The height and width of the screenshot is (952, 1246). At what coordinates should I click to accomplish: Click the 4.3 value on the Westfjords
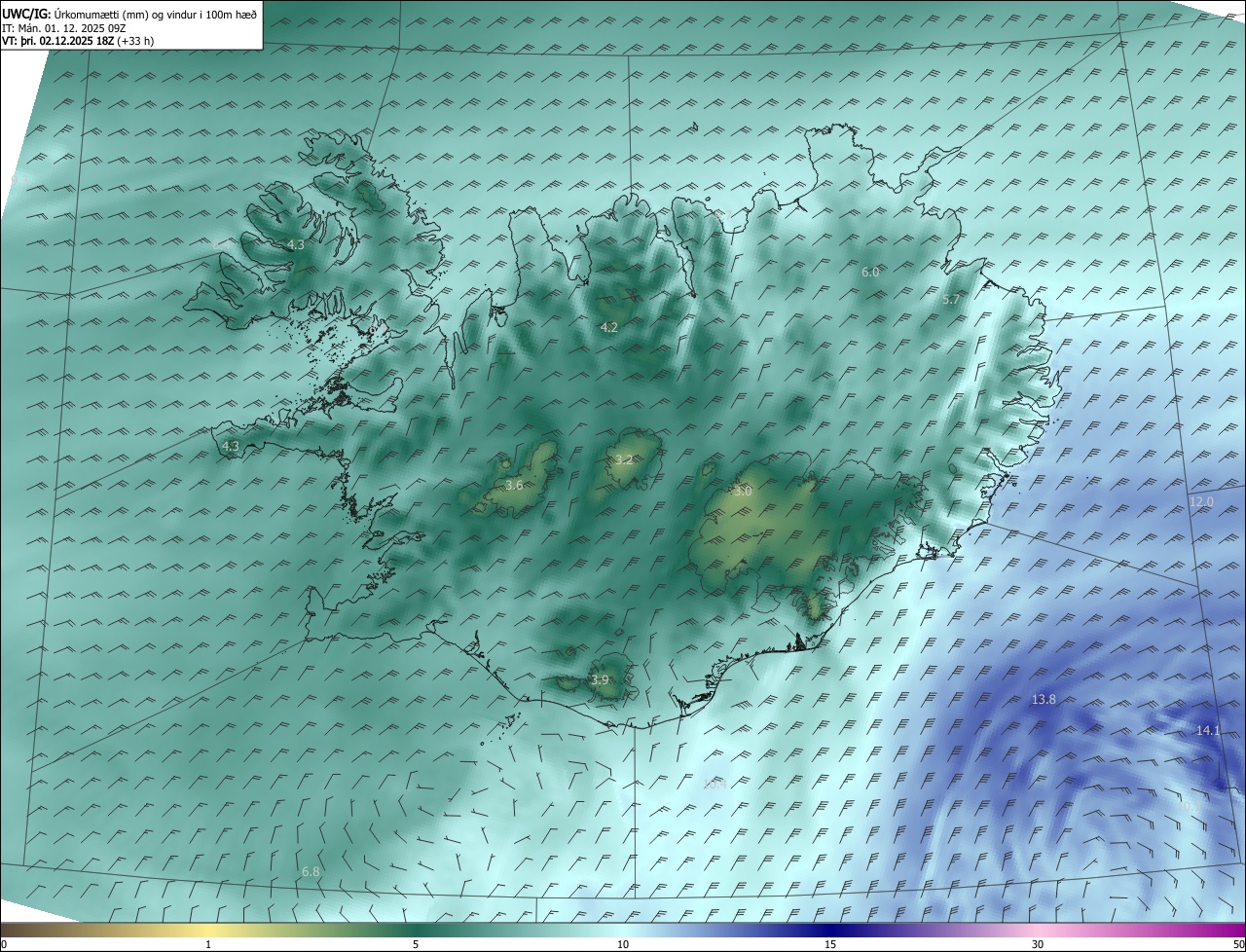296,245
